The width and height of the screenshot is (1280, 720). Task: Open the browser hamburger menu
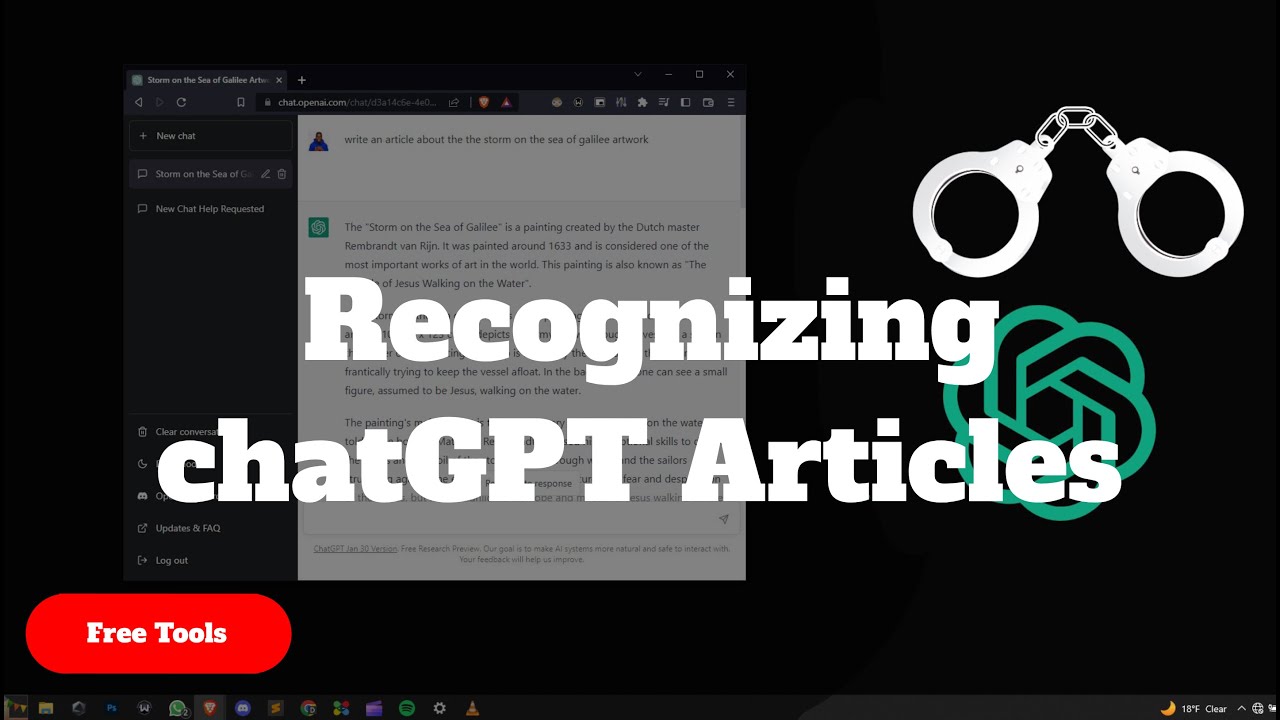tap(731, 102)
